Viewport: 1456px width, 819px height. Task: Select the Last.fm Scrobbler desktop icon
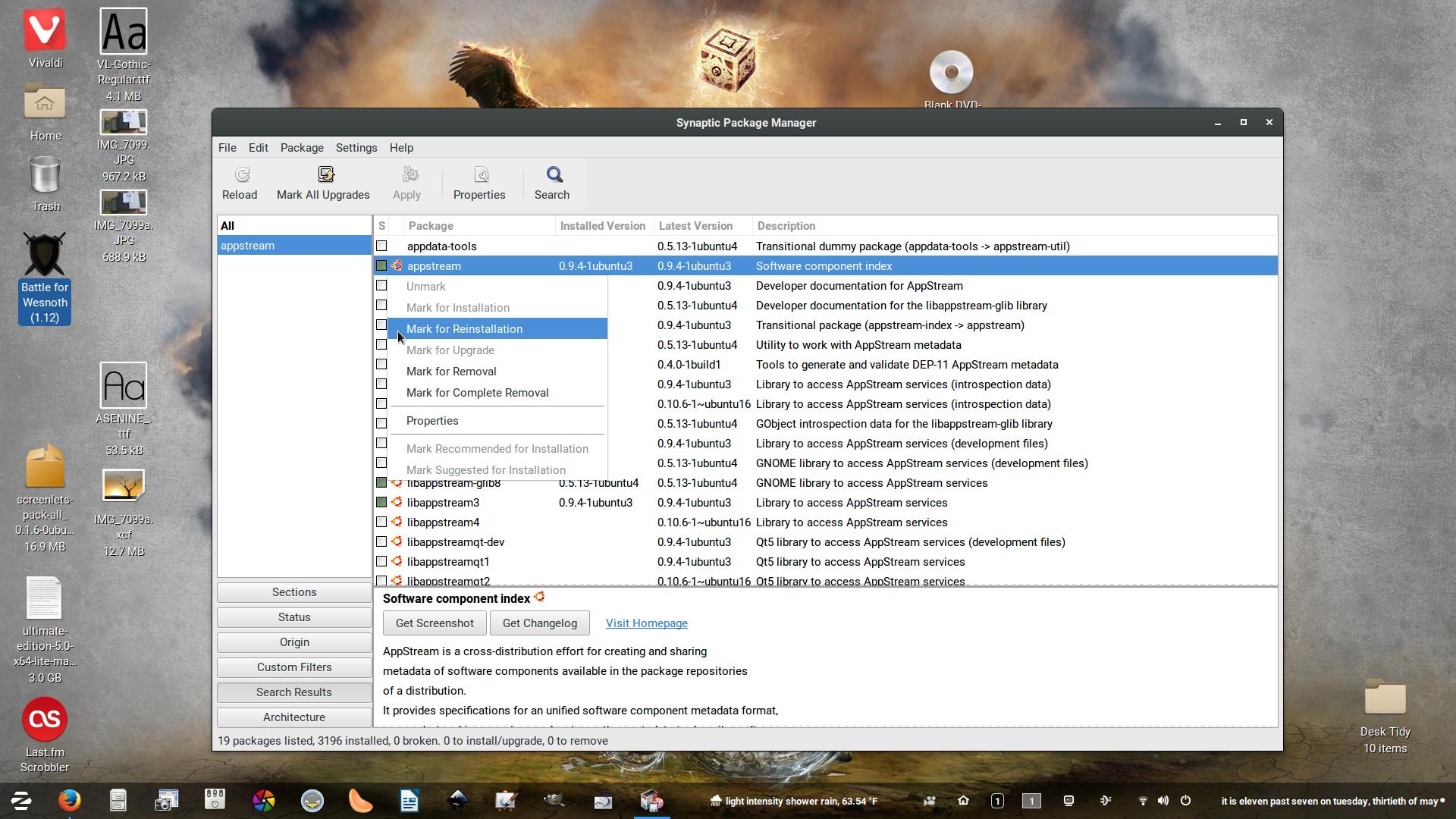pyautogui.click(x=45, y=719)
